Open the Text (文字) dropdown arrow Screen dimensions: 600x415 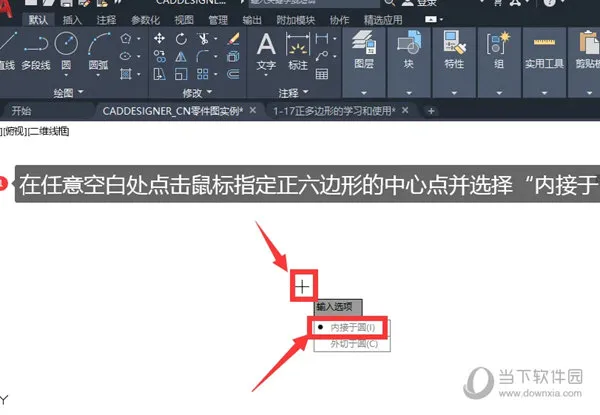click(x=266, y=75)
